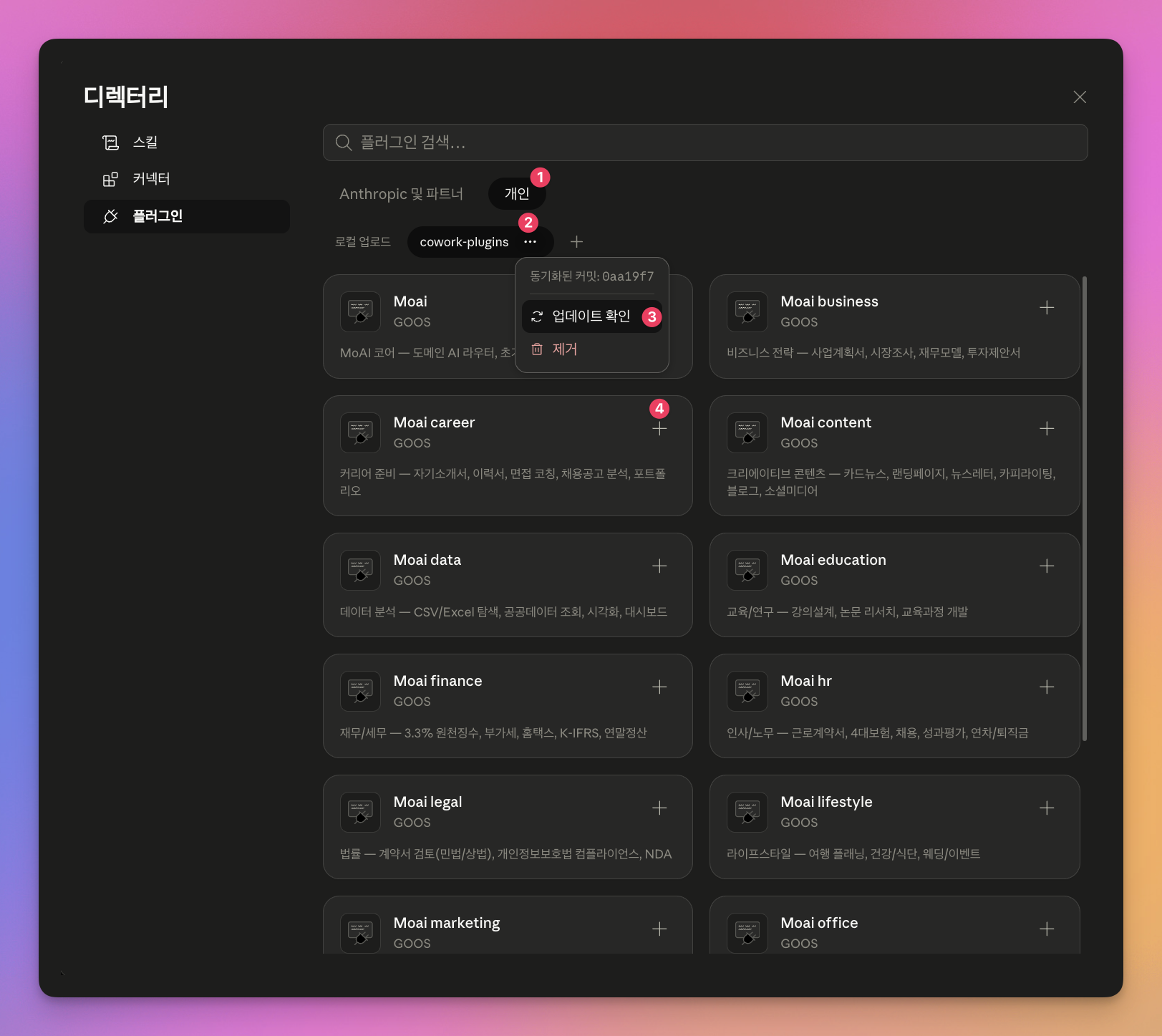Viewport: 1162px width, 1036px height.
Task: Click the 동기화된 커밋: 0aa19f7 text
Action: click(x=591, y=276)
